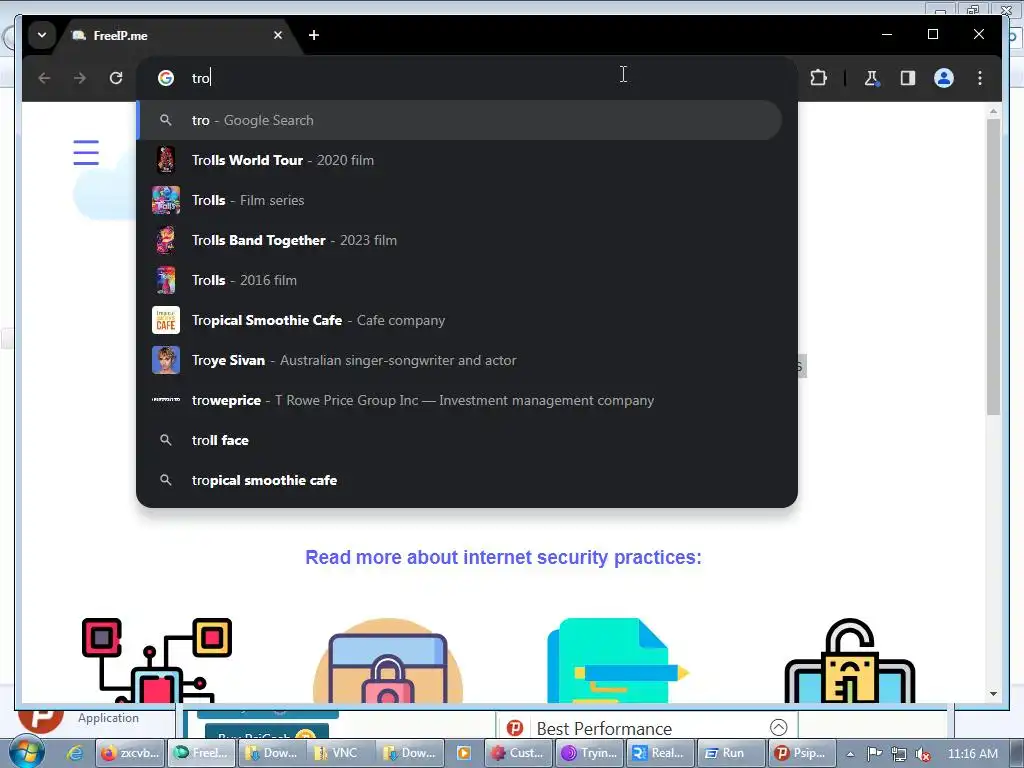1024x768 pixels.
Task: Switch to the 'Psip...' taskbar item
Action: click(802, 753)
